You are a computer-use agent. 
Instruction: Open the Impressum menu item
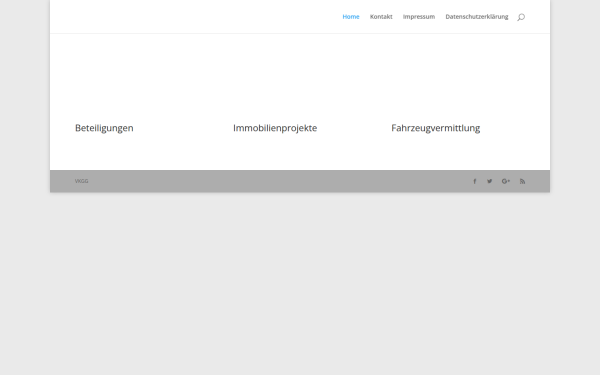tap(419, 16)
